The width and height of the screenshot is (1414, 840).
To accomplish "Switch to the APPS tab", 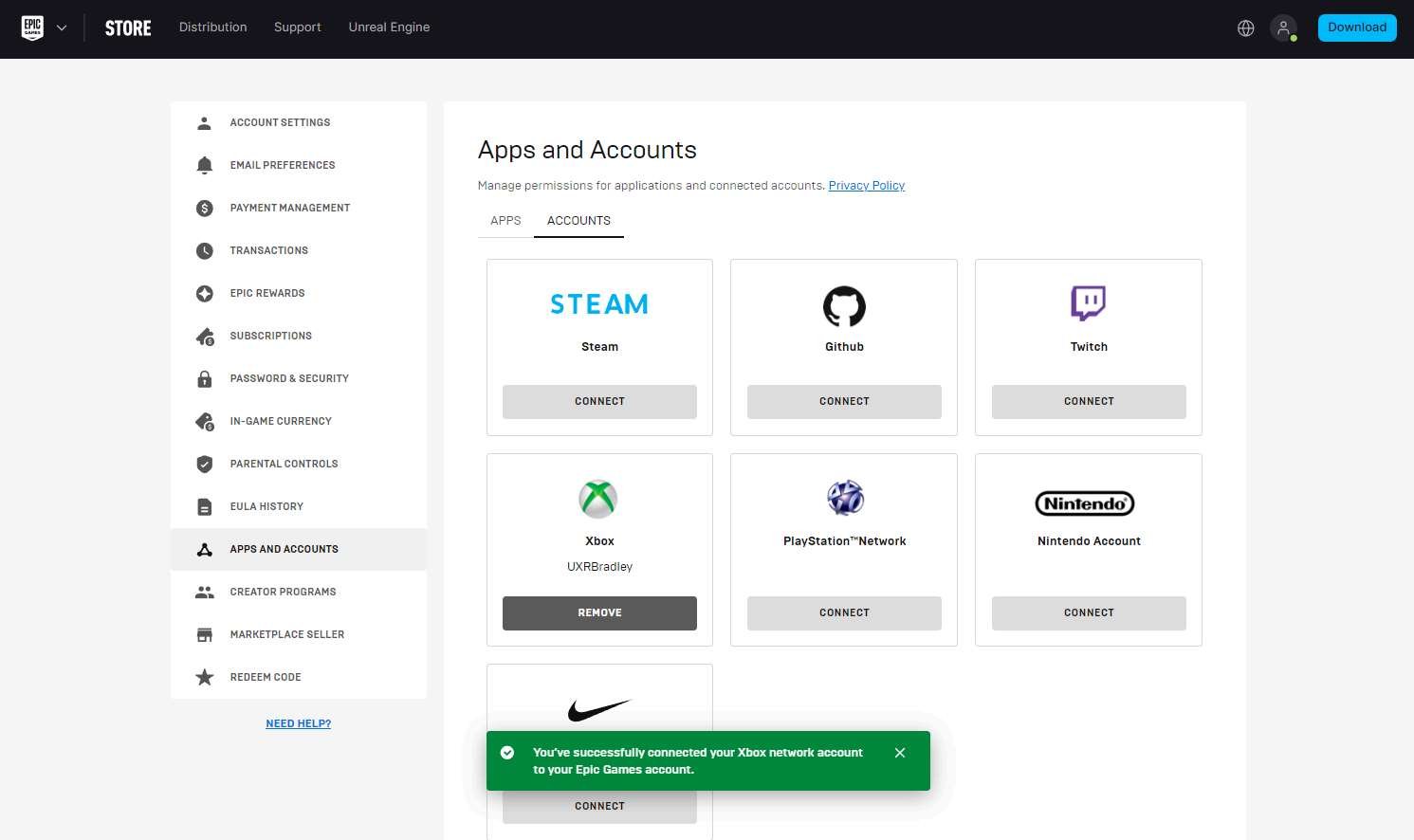I will tap(505, 221).
